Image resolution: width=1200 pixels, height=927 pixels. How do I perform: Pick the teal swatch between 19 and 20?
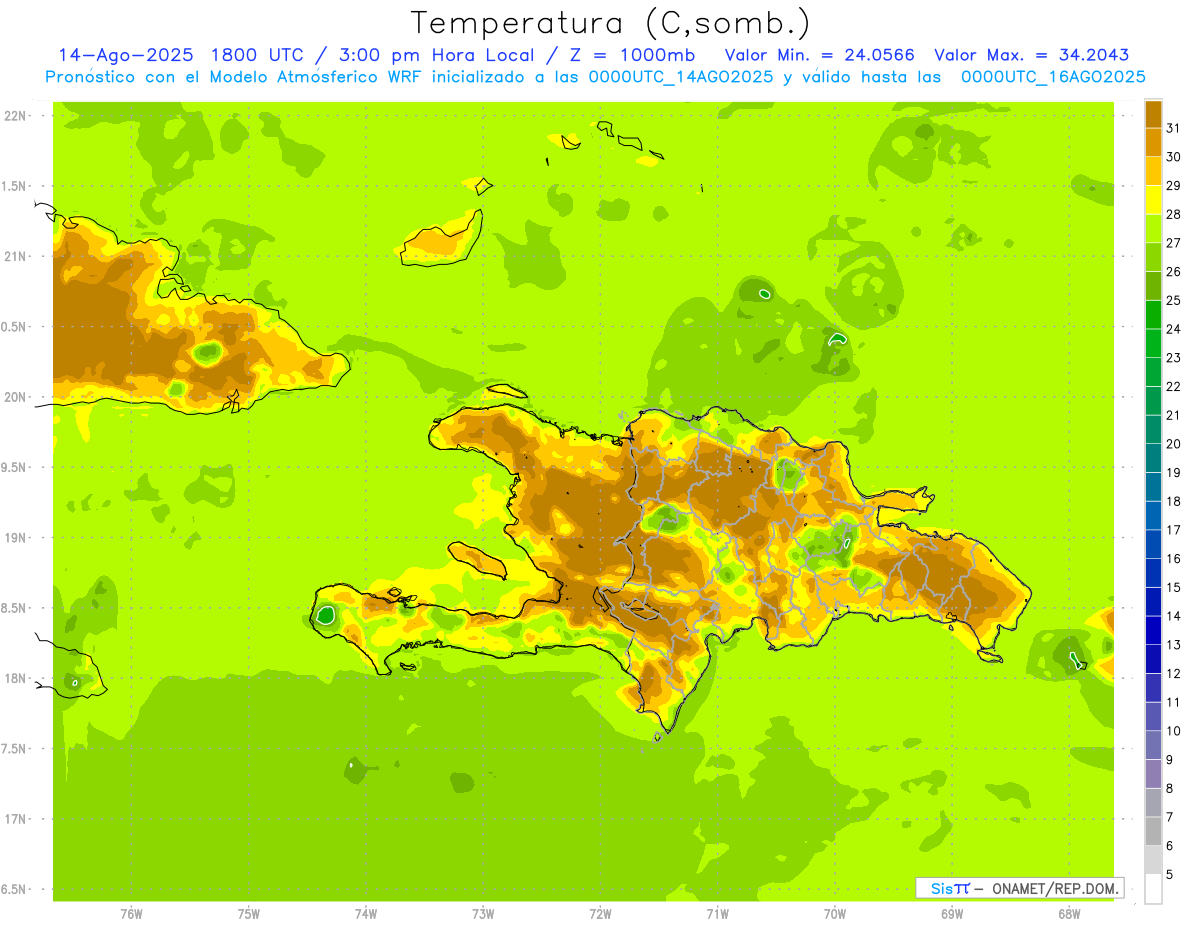click(x=1153, y=458)
